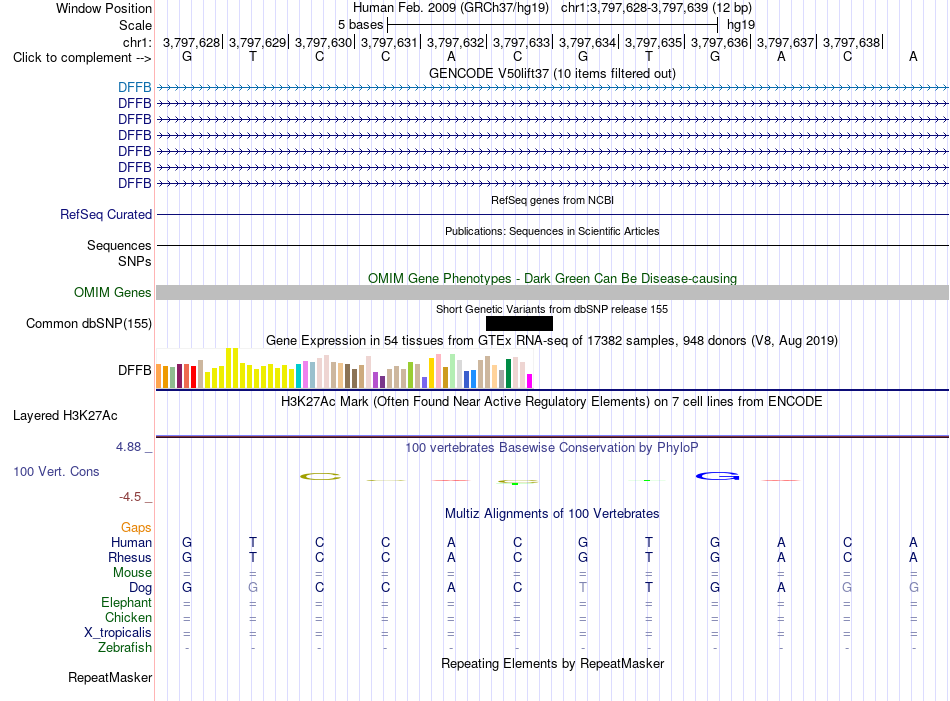Click the SNPs track label
The height and width of the screenshot is (701, 950).
135,261
